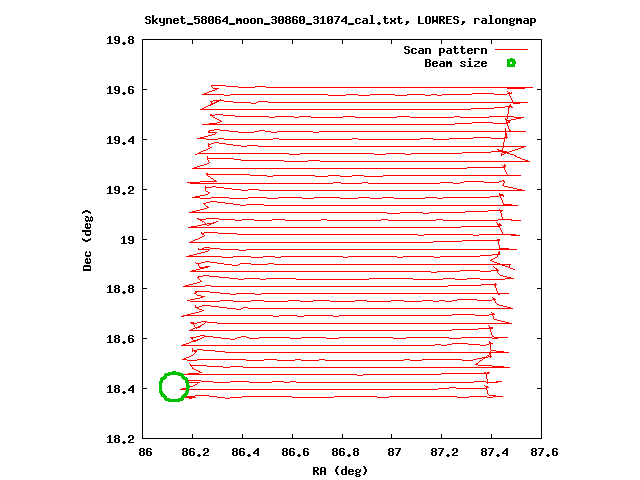
Task: Click the 86.6 RA axis tick label
Action: 295,452
